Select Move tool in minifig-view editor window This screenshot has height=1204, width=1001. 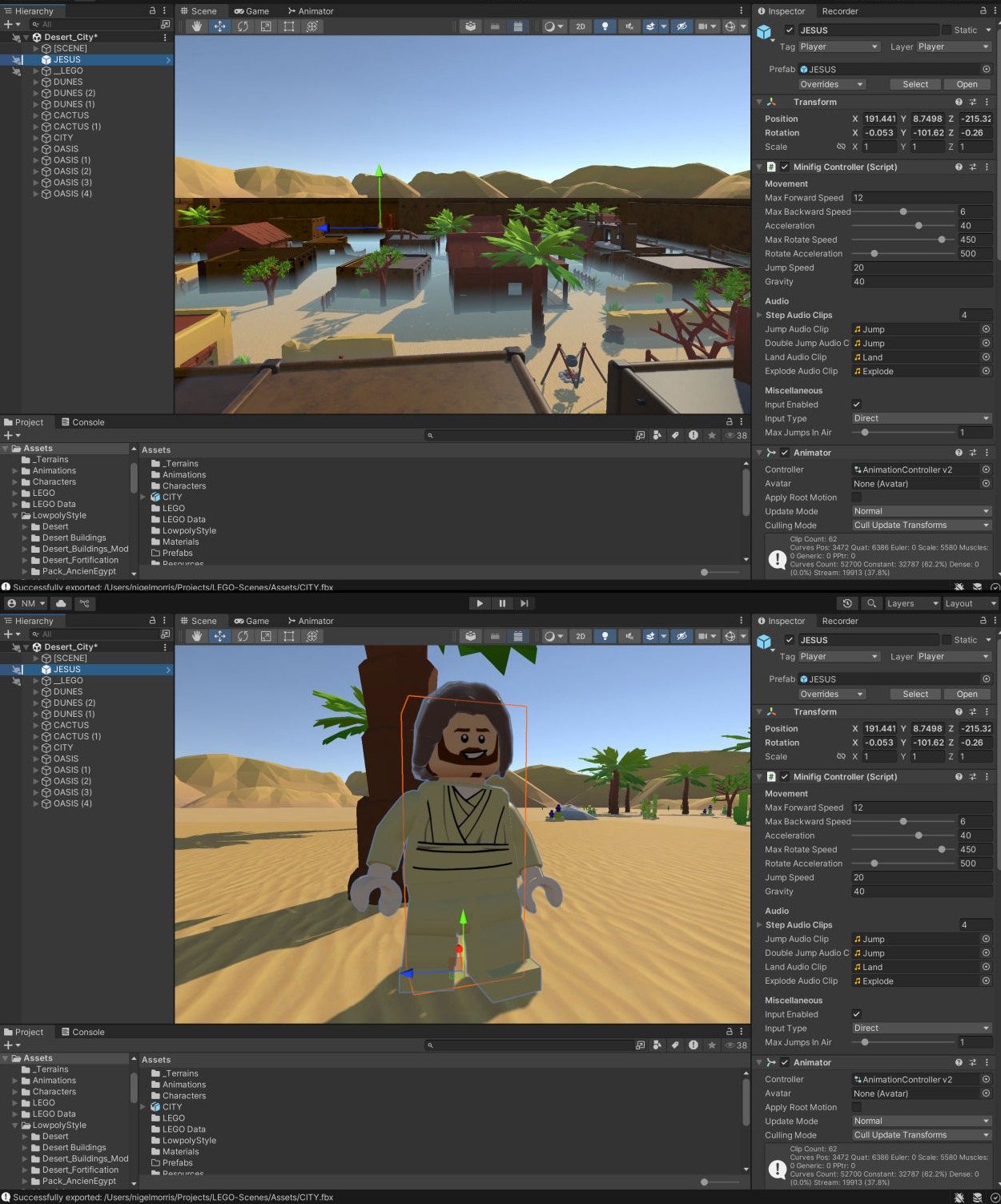(x=219, y=636)
